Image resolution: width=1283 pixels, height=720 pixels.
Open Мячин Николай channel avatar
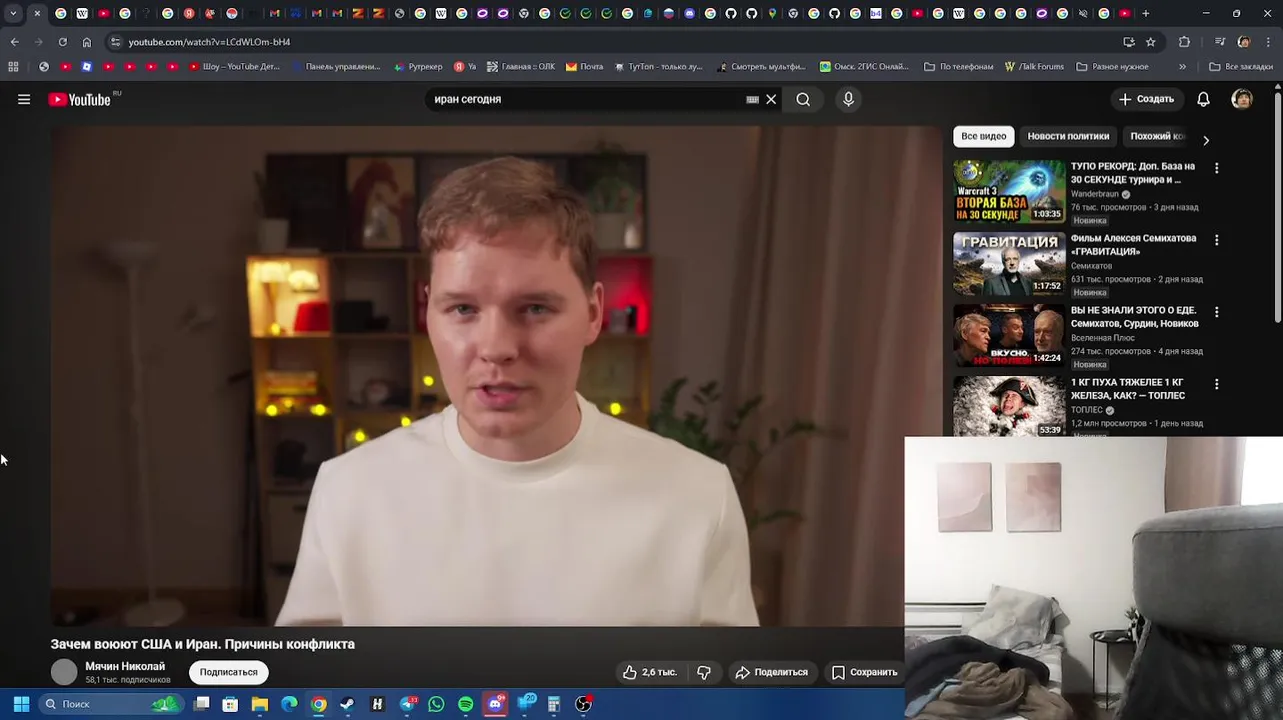pos(64,672)
